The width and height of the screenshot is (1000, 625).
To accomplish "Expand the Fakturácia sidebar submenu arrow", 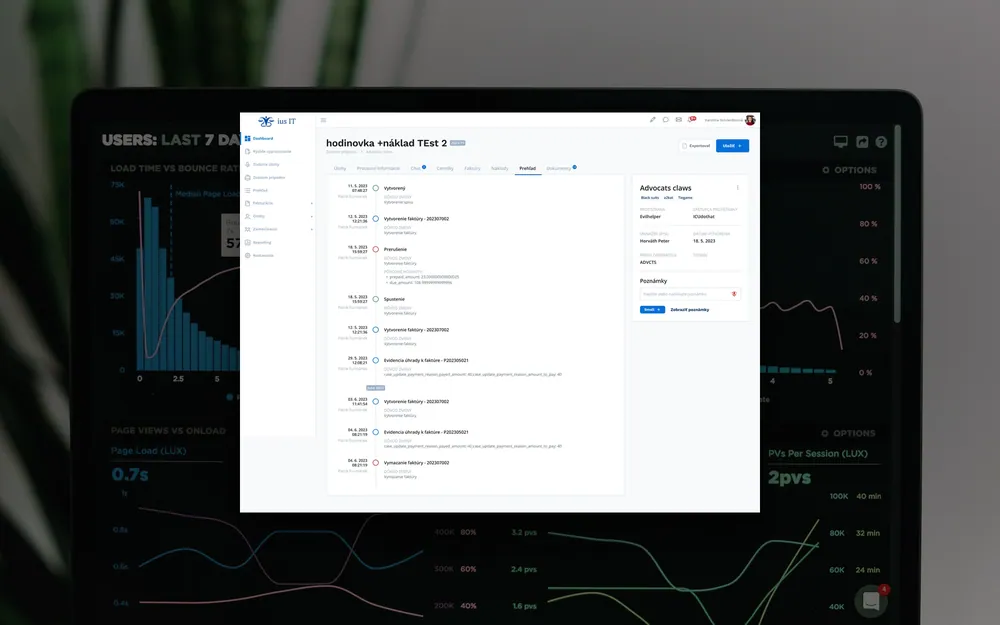I will 311,203.
